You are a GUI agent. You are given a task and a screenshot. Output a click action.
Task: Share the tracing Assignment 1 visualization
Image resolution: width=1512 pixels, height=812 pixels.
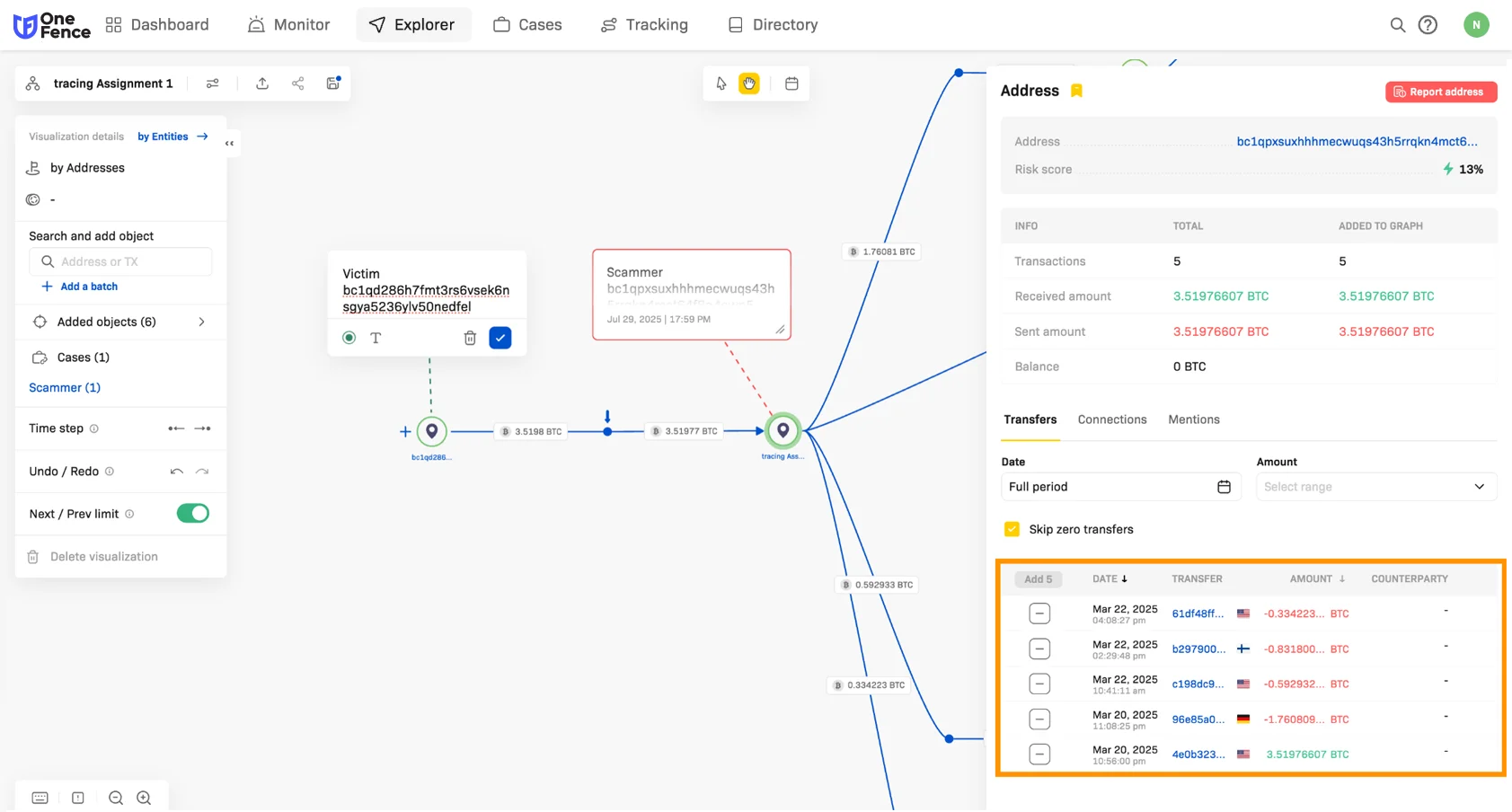(x=297, y=84)
